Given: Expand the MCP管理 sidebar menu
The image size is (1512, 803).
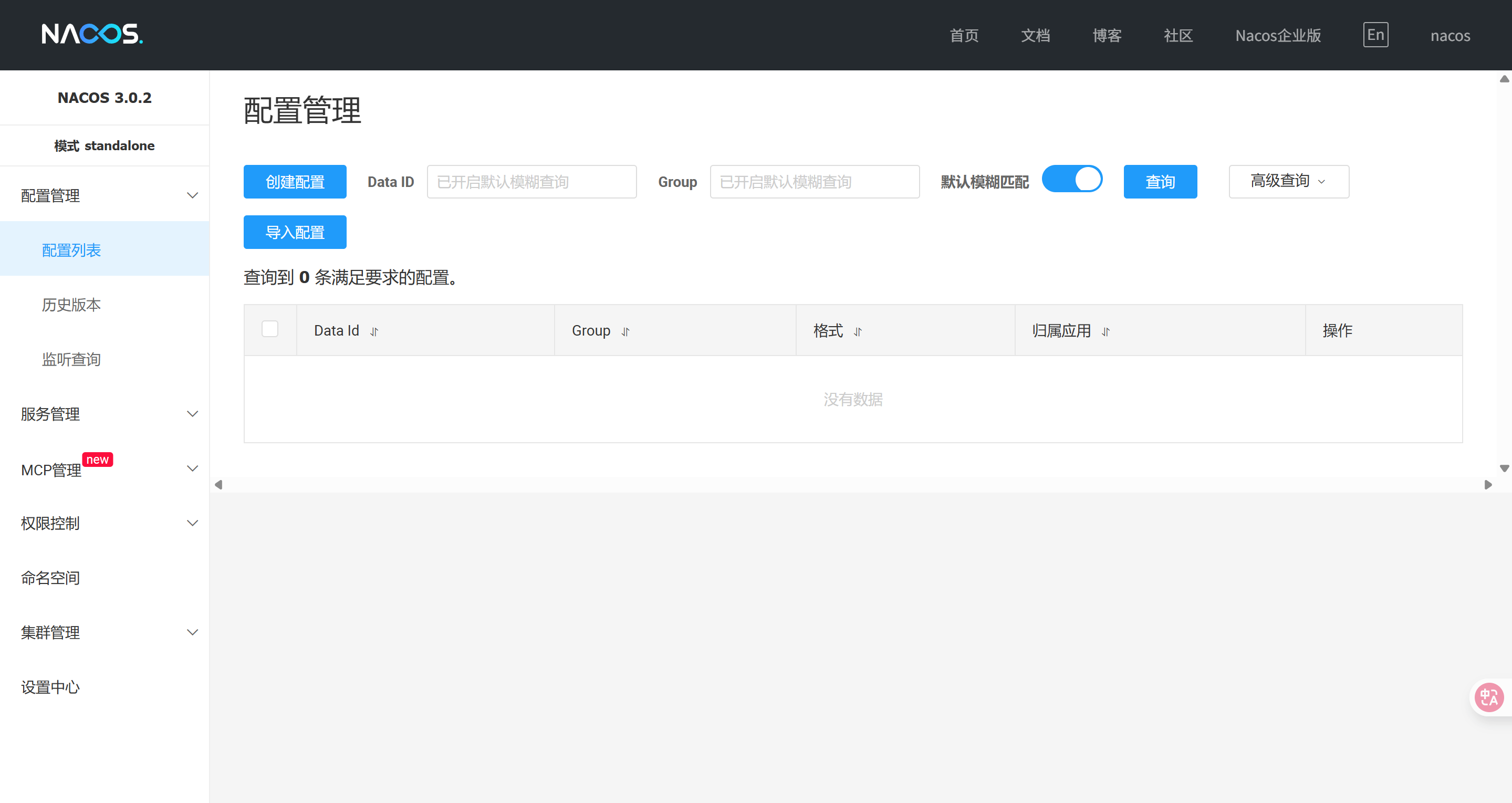Looking at the screenshot, I should coord(105,468).
